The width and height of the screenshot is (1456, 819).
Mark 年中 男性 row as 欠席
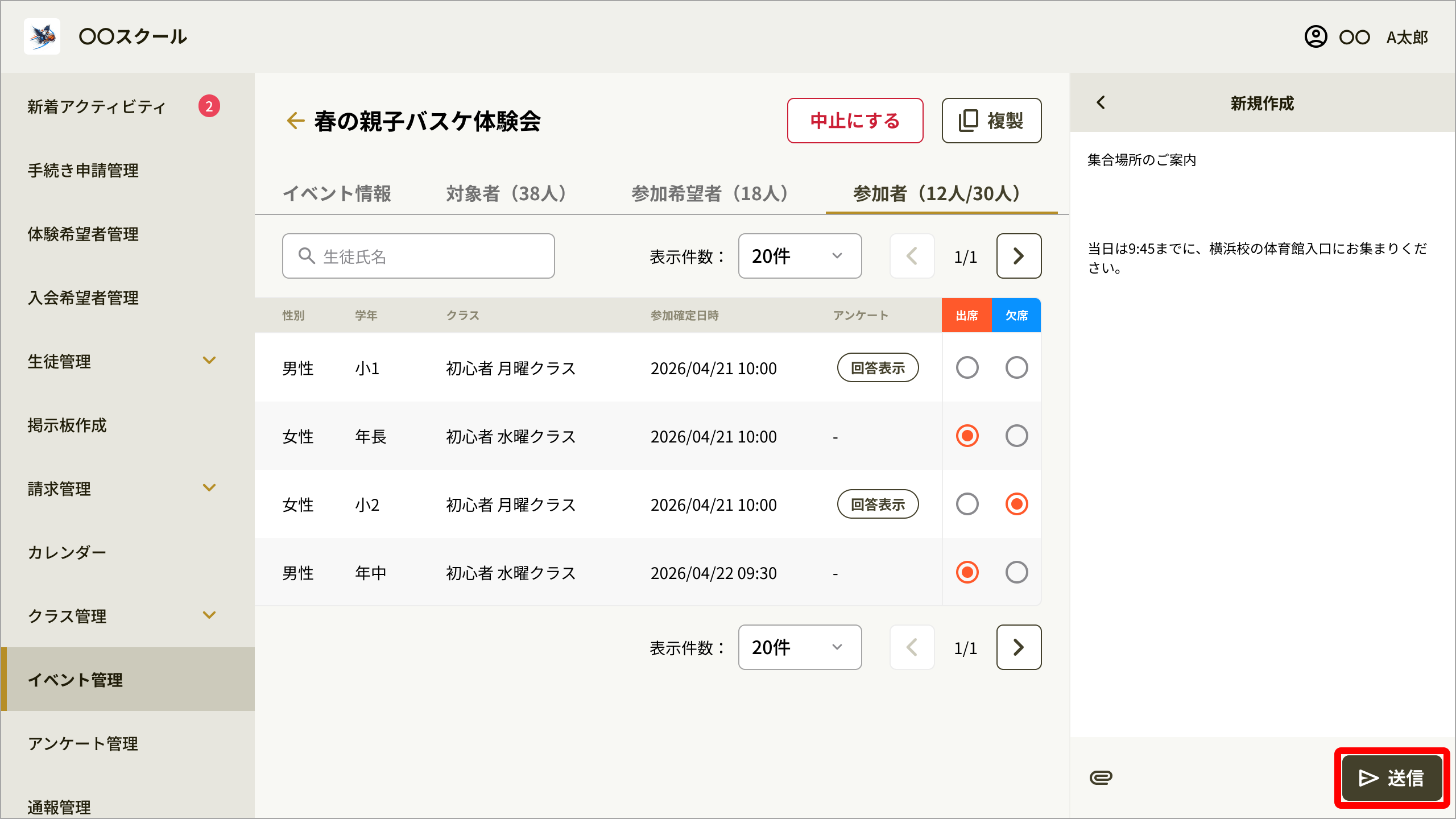pyautogui.click(x=1016, y=572)
